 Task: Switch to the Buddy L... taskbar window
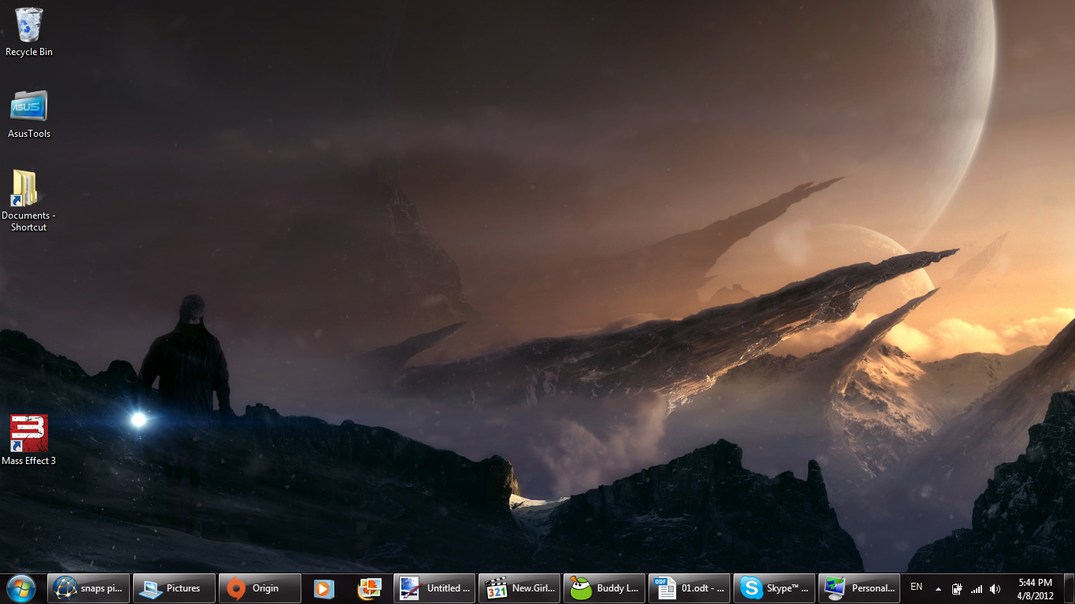tap(603, 589)
